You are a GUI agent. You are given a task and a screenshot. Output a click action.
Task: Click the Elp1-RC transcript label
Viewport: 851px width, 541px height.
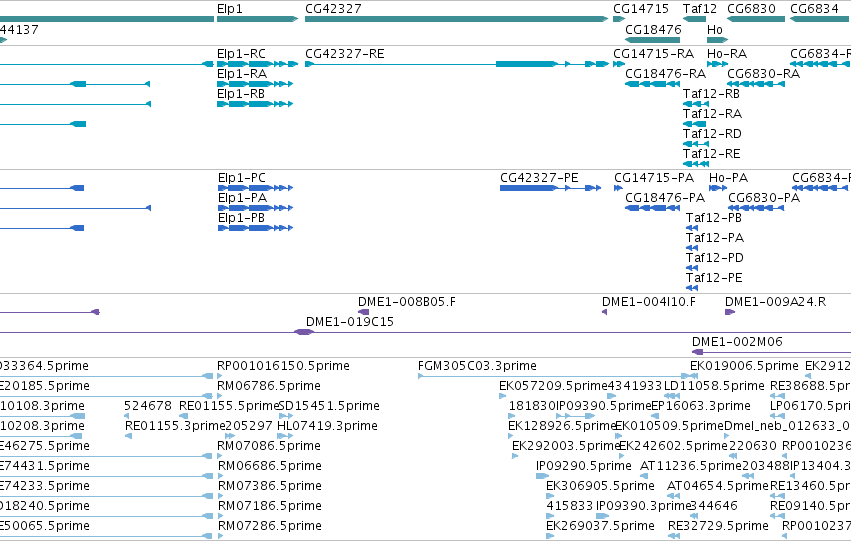click(x=242, y=54)
